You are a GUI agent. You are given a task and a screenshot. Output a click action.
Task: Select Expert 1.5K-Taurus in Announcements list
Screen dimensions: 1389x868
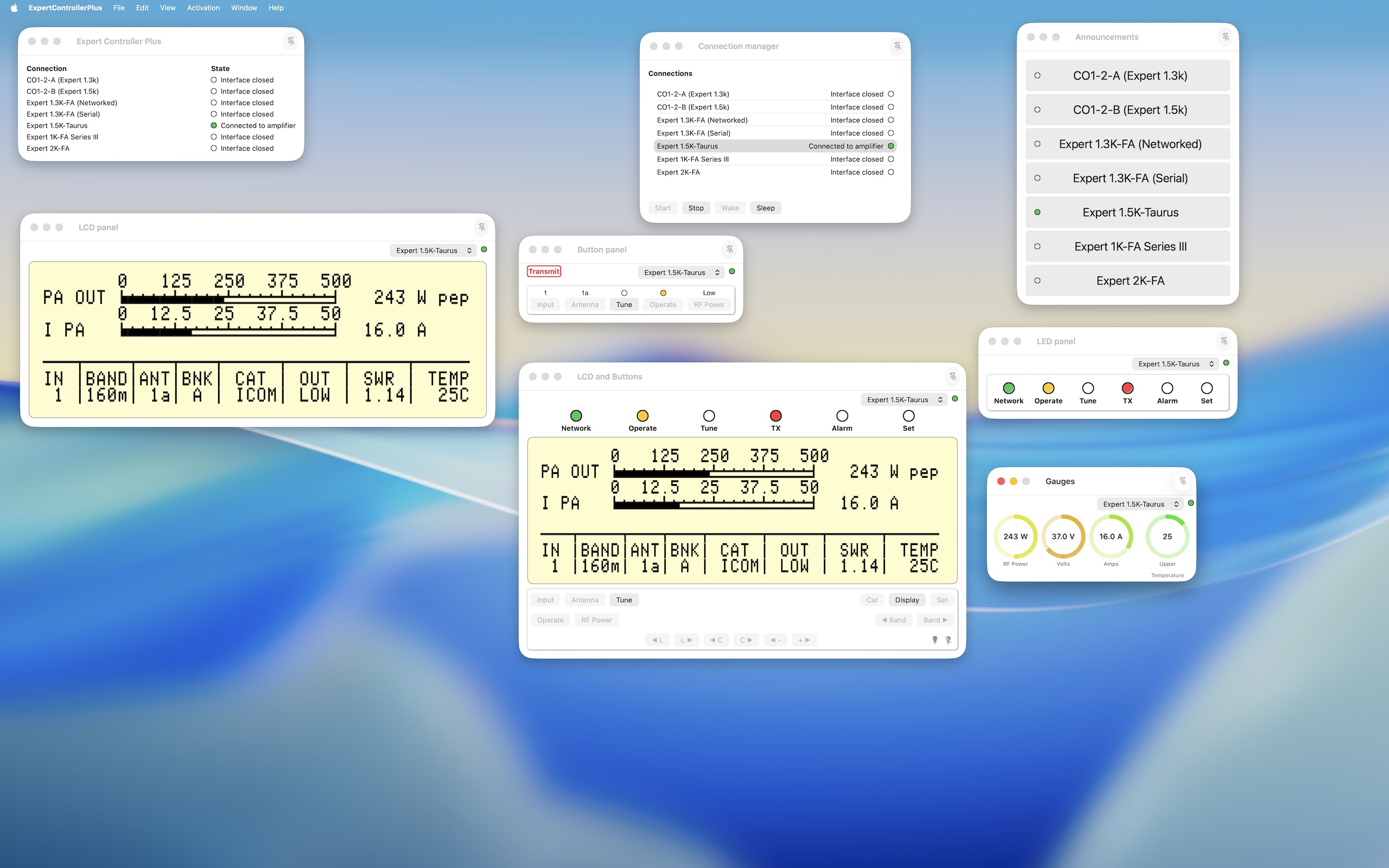1128,213
